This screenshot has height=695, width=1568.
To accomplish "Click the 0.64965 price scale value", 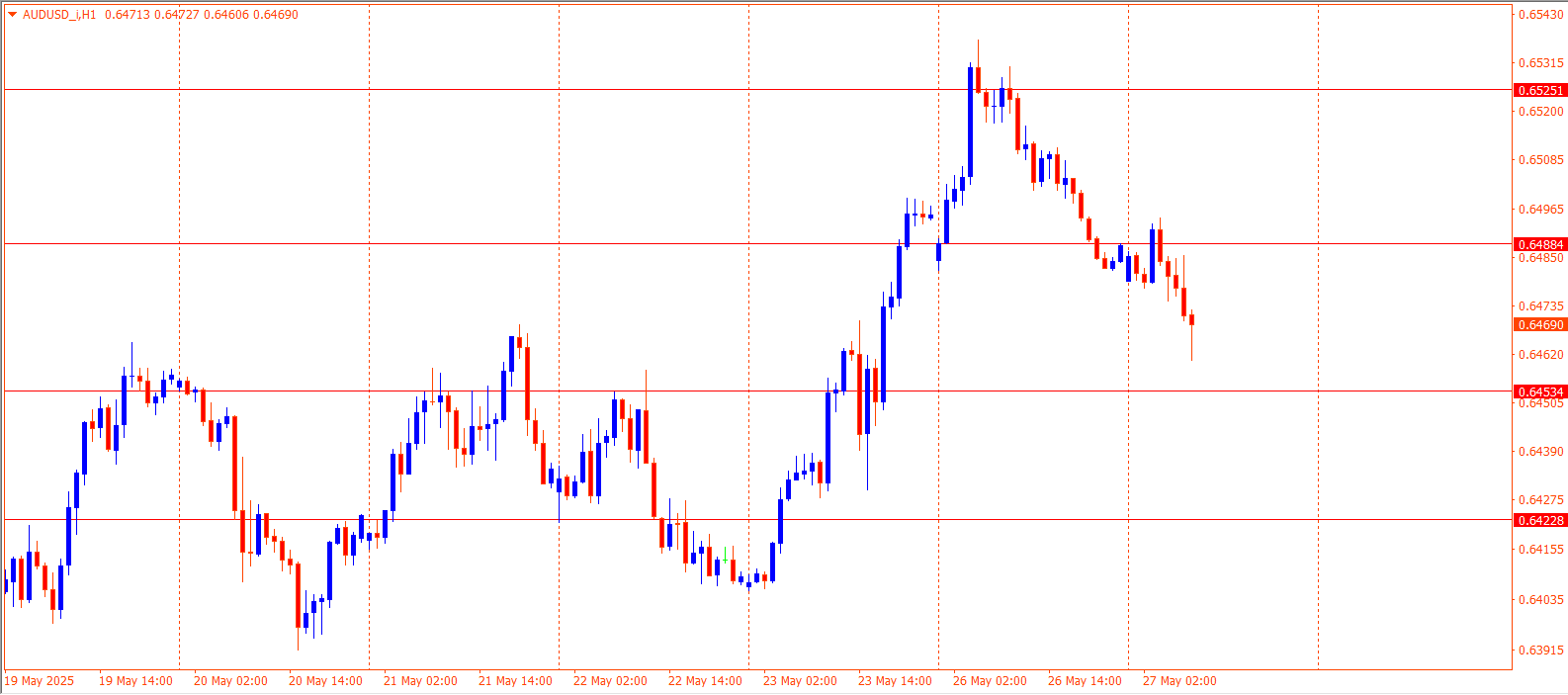I will pyautogui.click(x=1541, y=210).
